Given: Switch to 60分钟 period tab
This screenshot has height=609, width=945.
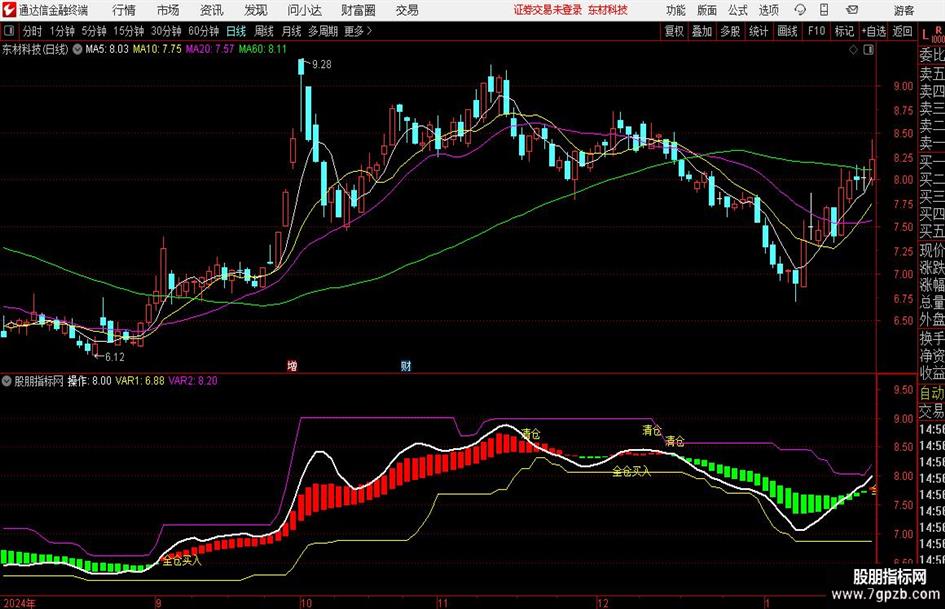Looking at the screenshot, I should 204,31.
